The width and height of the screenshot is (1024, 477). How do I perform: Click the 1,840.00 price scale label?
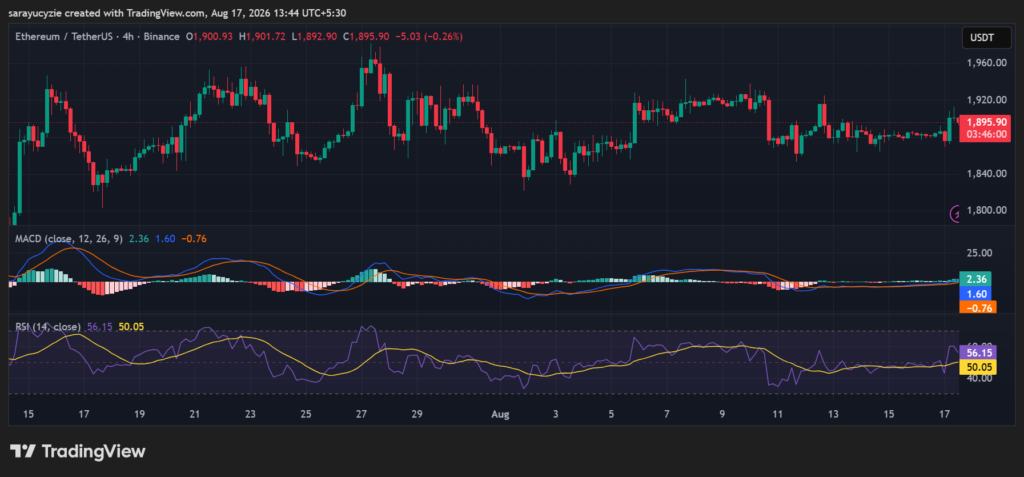tap(986, 174)
